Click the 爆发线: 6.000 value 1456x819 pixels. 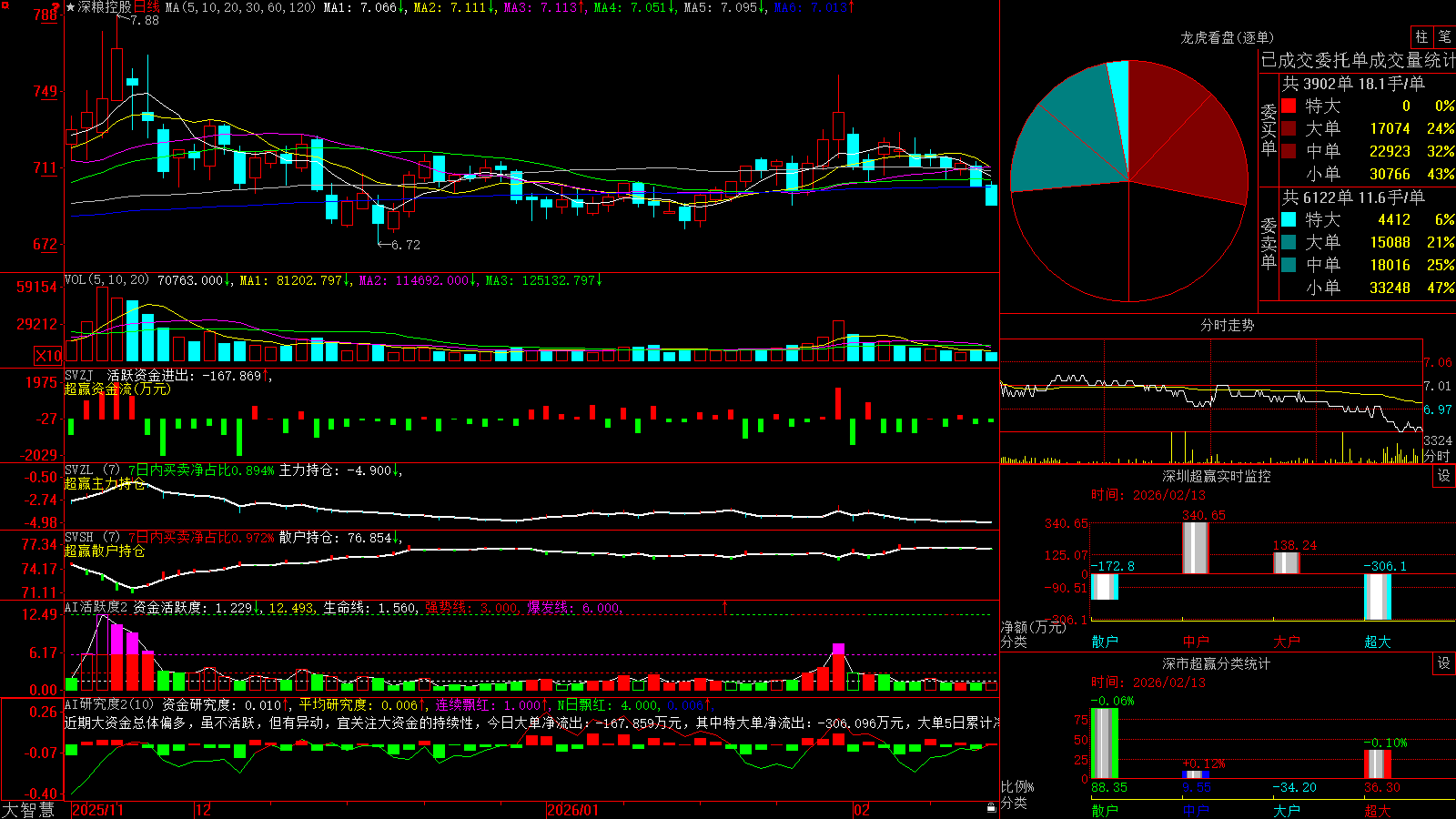(x=575, y=608)
